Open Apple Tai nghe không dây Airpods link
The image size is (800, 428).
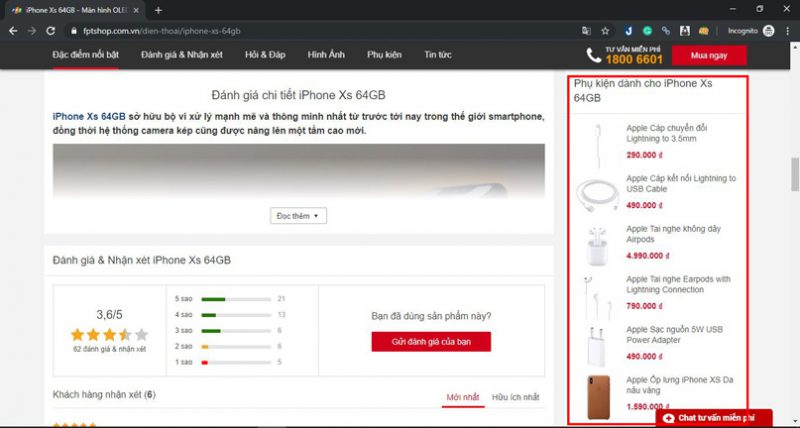point(673,234)
